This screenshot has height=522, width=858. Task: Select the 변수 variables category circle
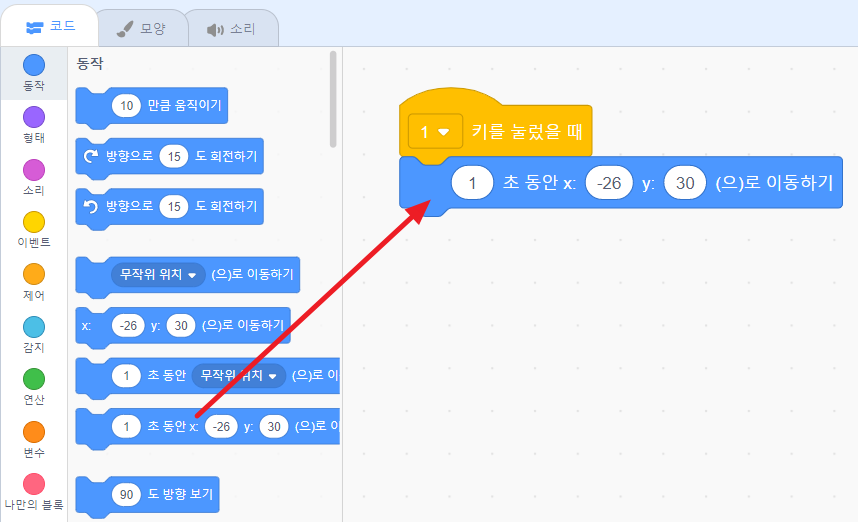34,432
